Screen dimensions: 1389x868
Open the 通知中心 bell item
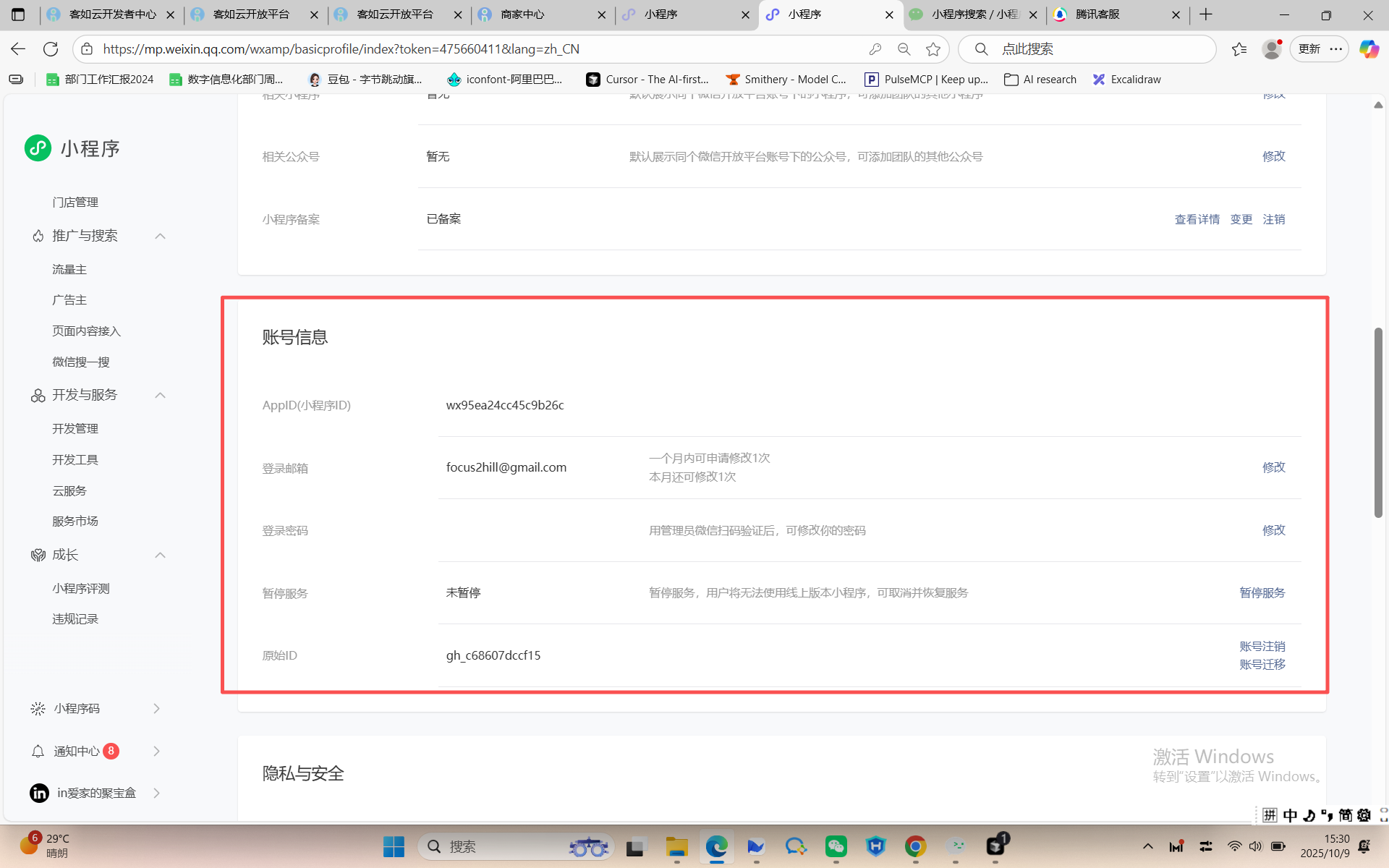[x=76, y=751]
